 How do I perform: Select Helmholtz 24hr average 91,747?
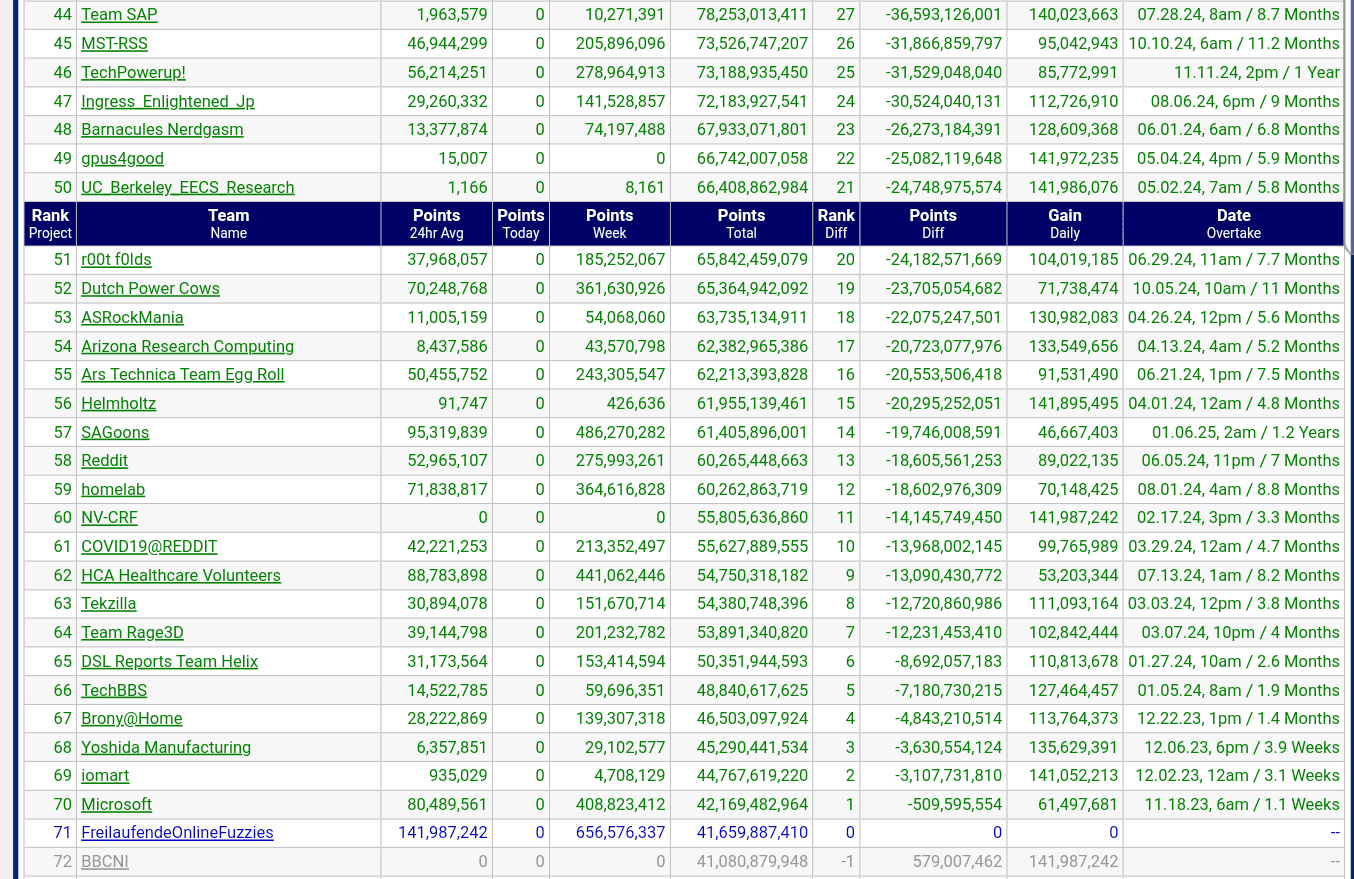coord(463,404)
